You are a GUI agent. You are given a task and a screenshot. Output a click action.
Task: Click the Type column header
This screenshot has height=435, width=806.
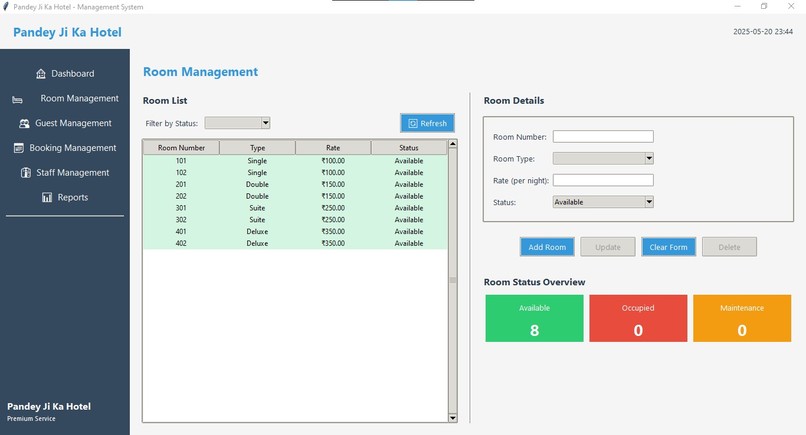(257, 148)
